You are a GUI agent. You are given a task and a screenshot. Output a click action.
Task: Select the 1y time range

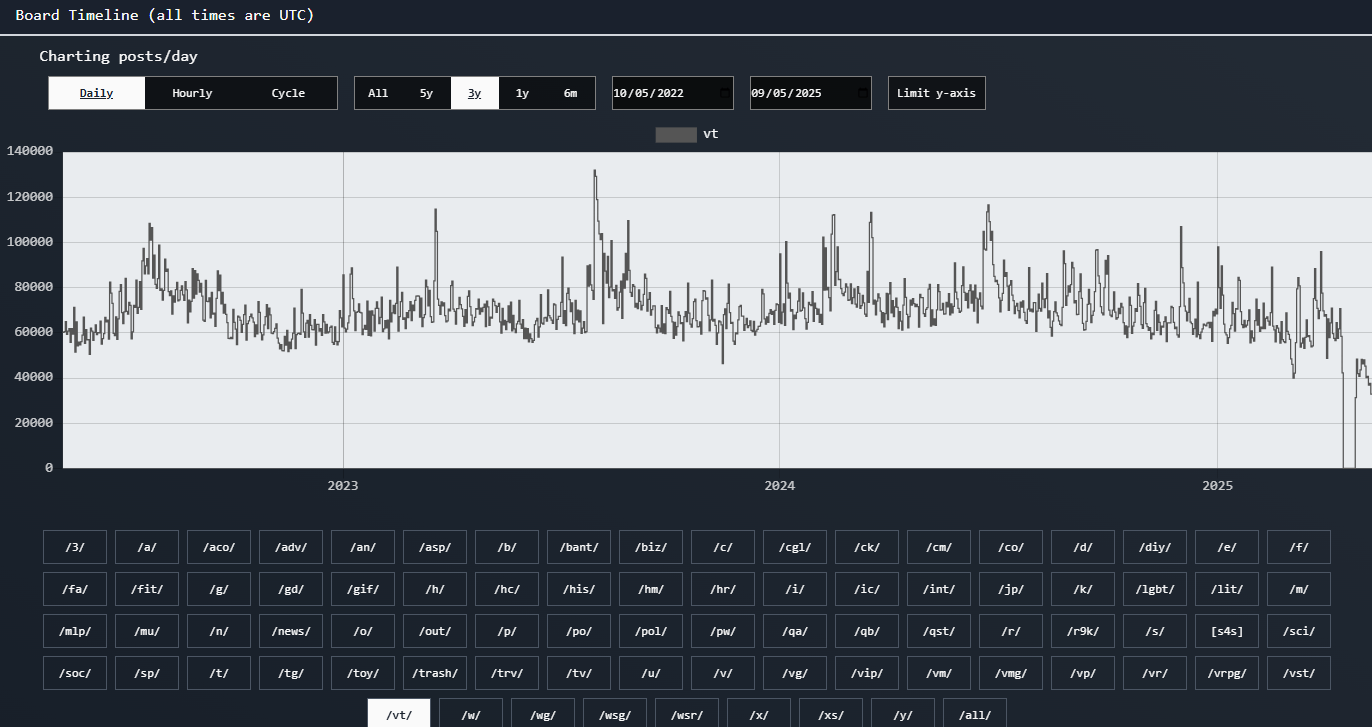pyautogui.click(x=522, y=93)
